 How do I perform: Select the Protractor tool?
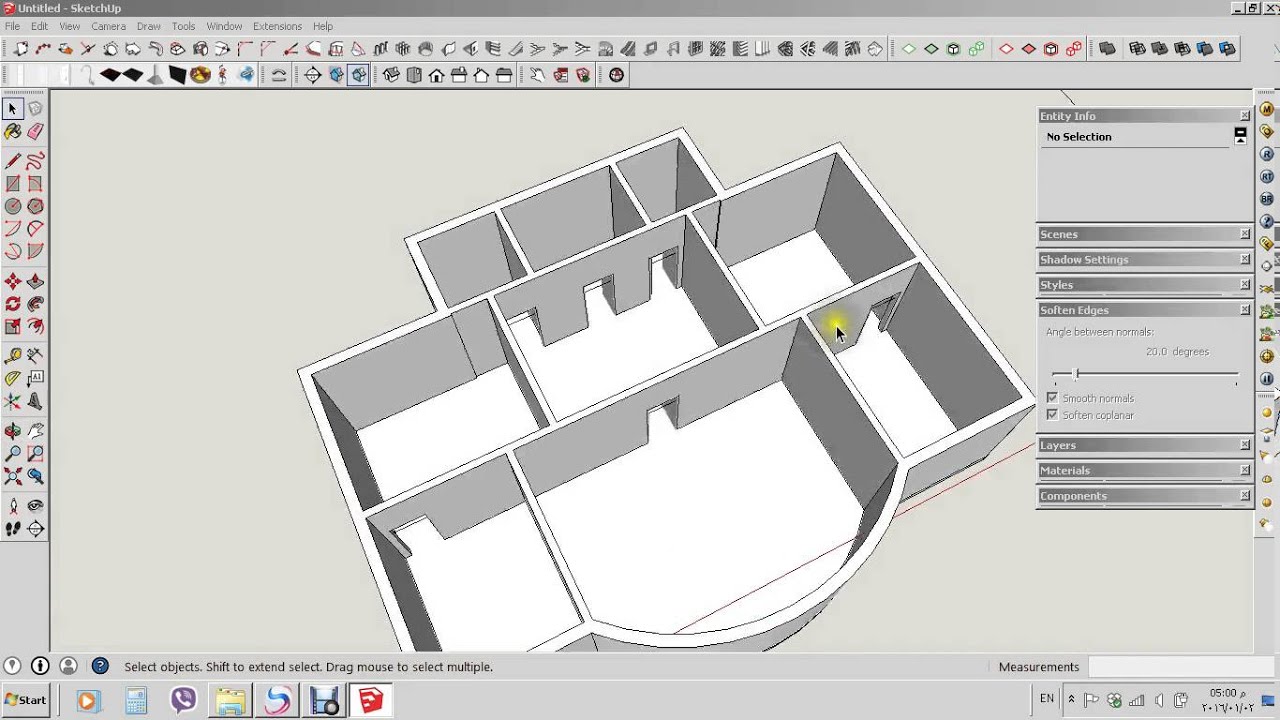click(13, 378)
